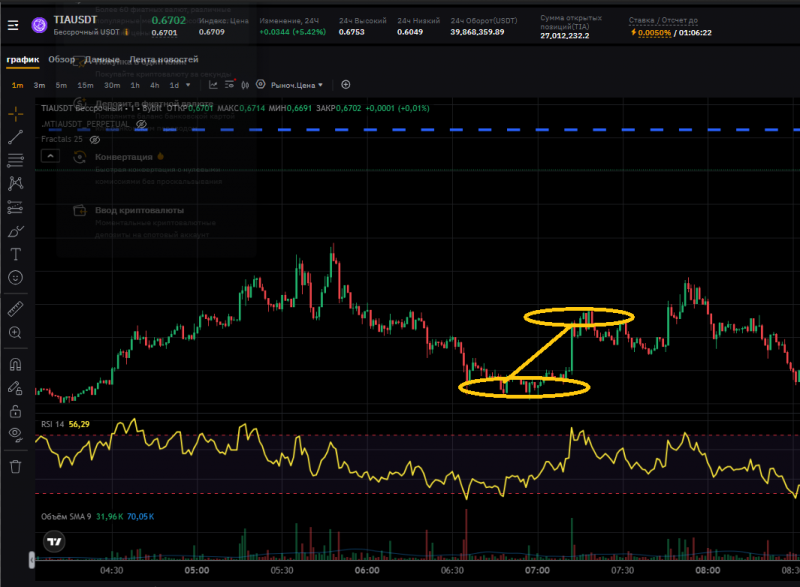
Task: Select the brush drawing tool
Action: (15, 231)
